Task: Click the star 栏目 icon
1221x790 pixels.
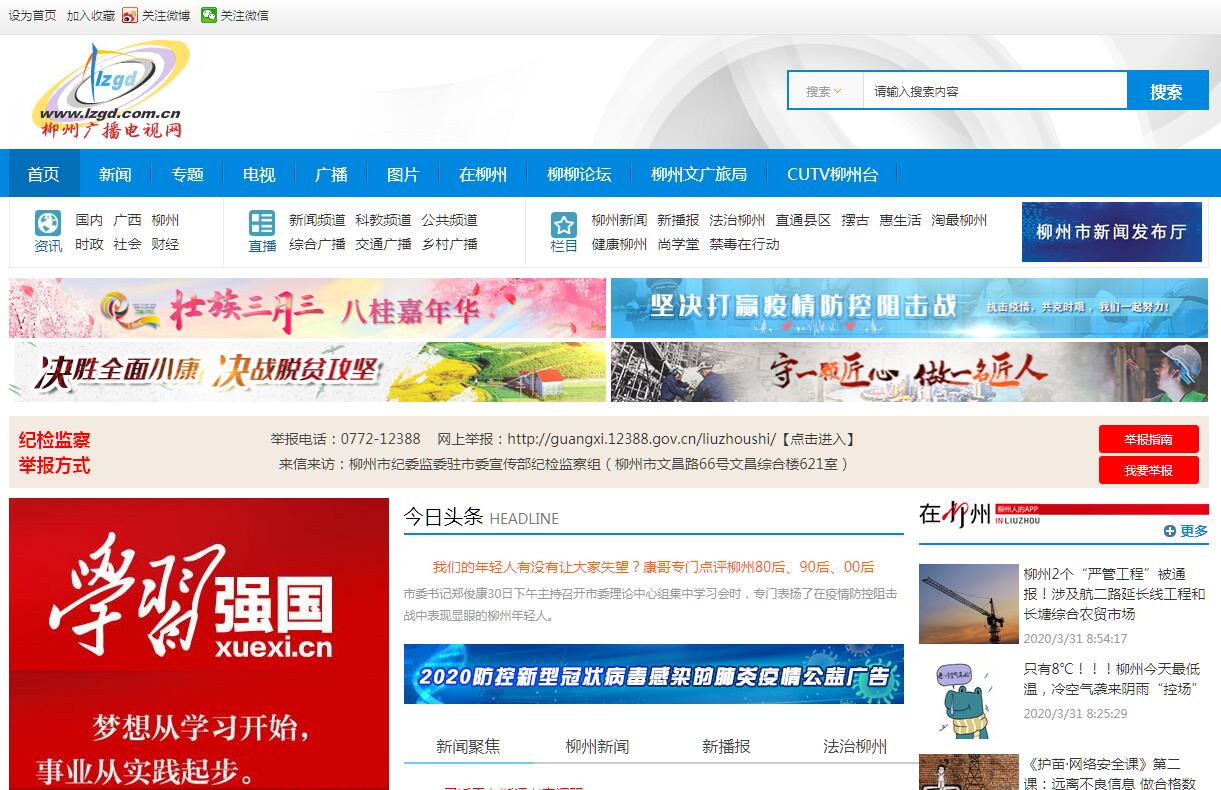Action: (564, 224)
